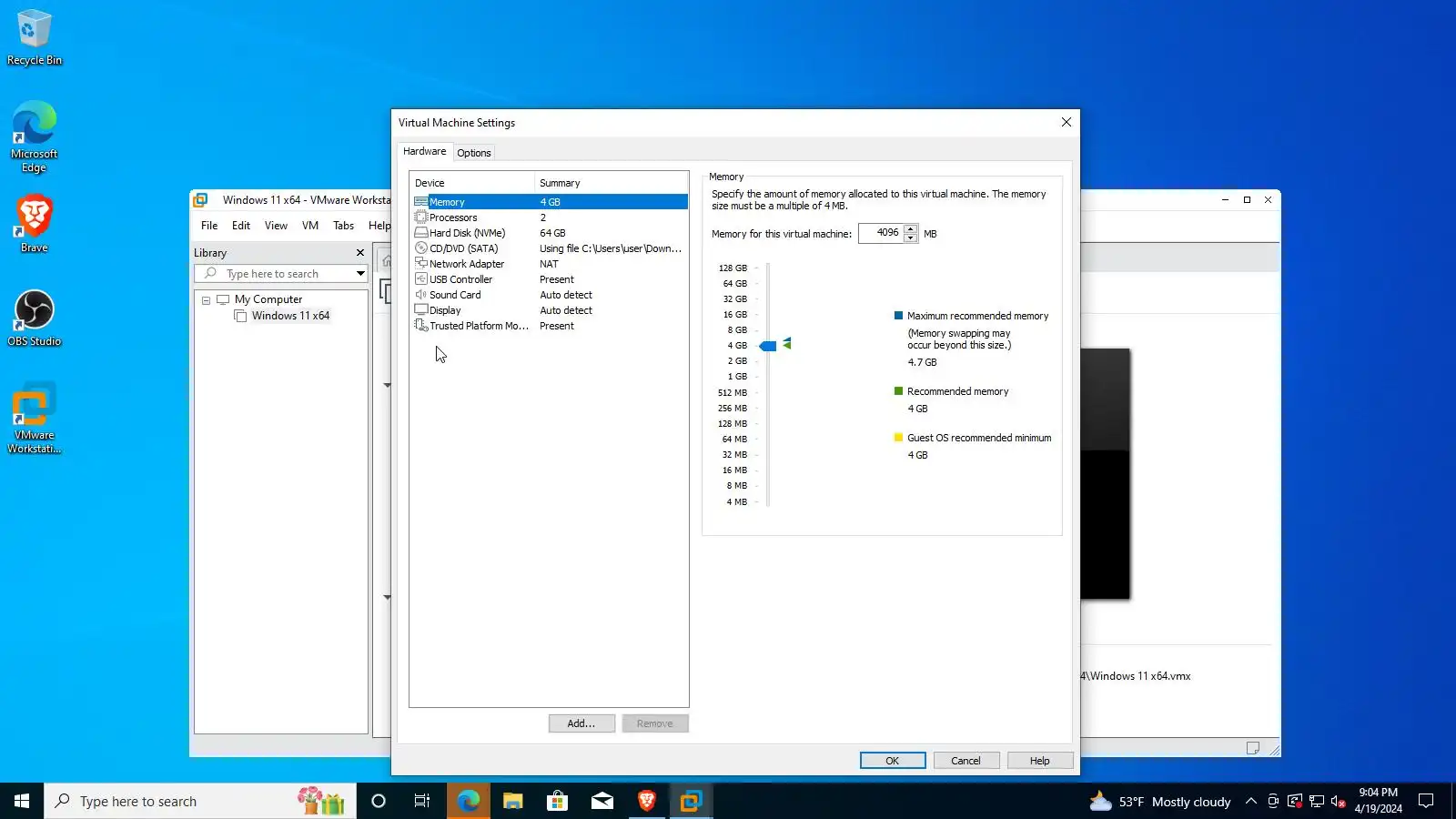
Task: Select the CD/DVD (SATA) device icon
Action: (x=420, y=248)
